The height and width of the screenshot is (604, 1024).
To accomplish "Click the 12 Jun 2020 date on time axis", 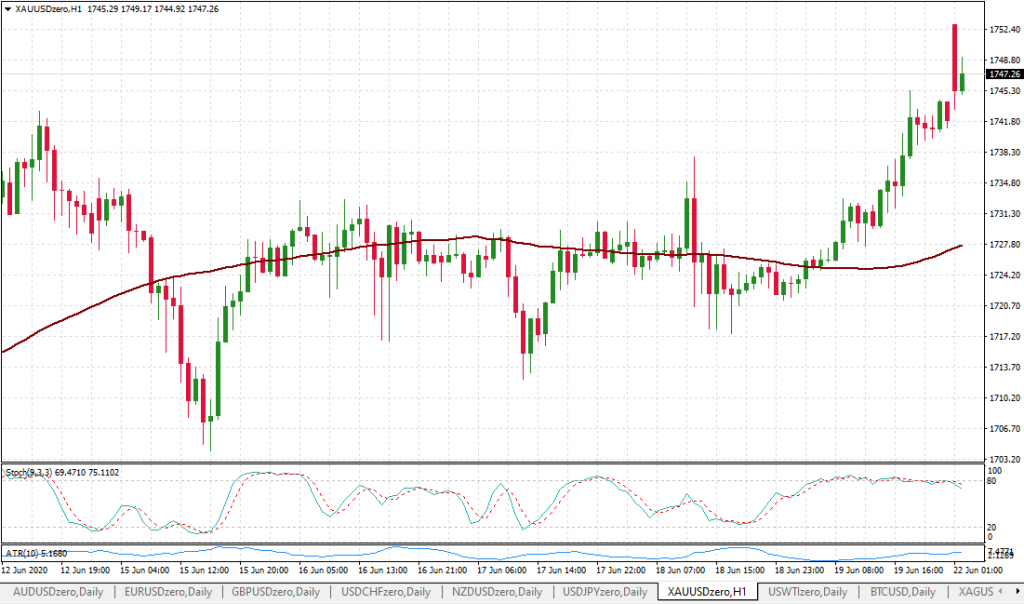I will tap(26, 570).
